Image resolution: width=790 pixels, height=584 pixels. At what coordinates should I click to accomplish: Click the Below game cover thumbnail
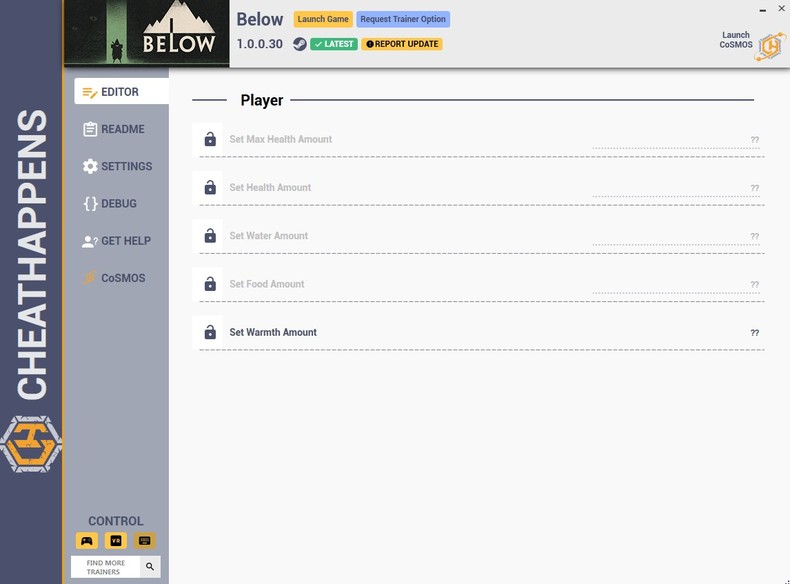[x=146, y=34]
